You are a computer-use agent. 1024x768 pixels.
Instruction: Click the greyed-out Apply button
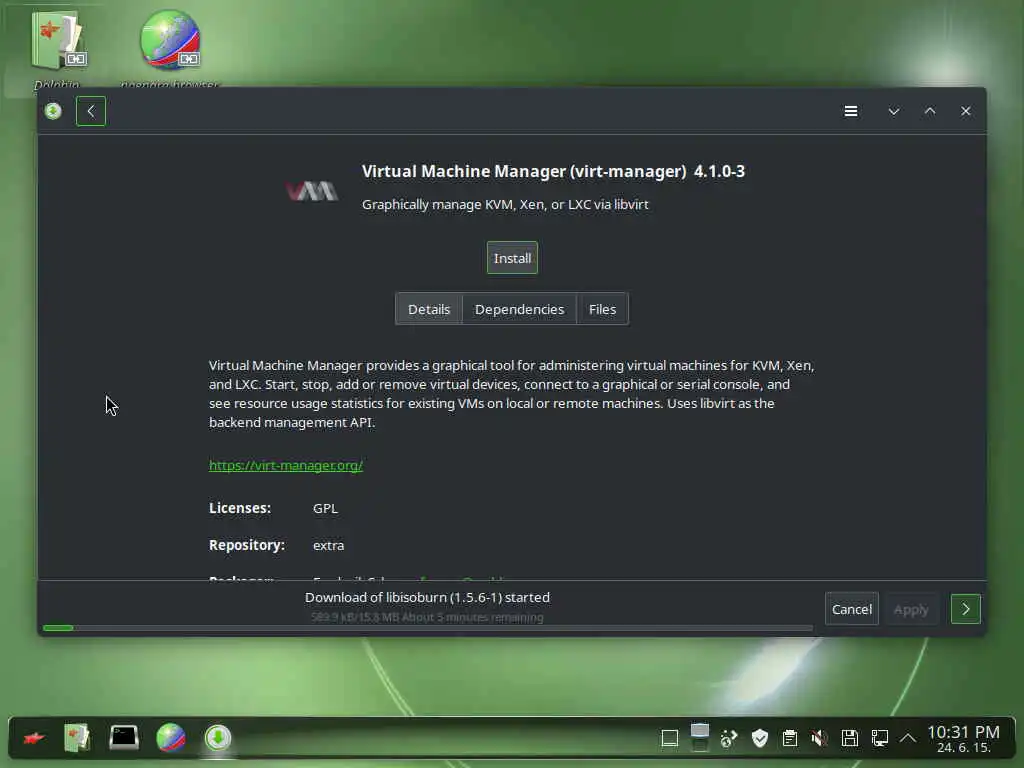coord(910,609)
